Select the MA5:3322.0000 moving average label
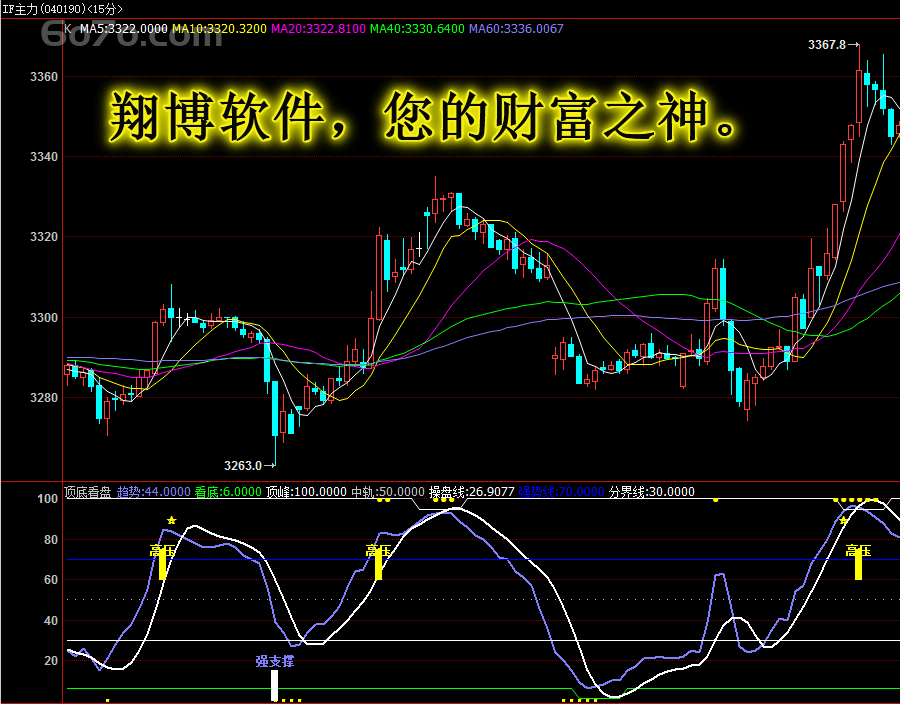This screenshot has height=704, width=900. click(123, 29)
